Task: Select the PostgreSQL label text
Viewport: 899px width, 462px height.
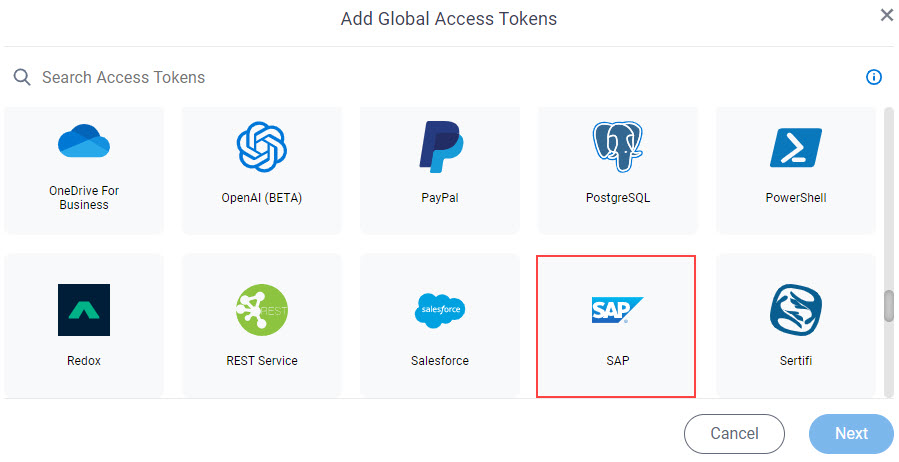Action: (617, 198)
